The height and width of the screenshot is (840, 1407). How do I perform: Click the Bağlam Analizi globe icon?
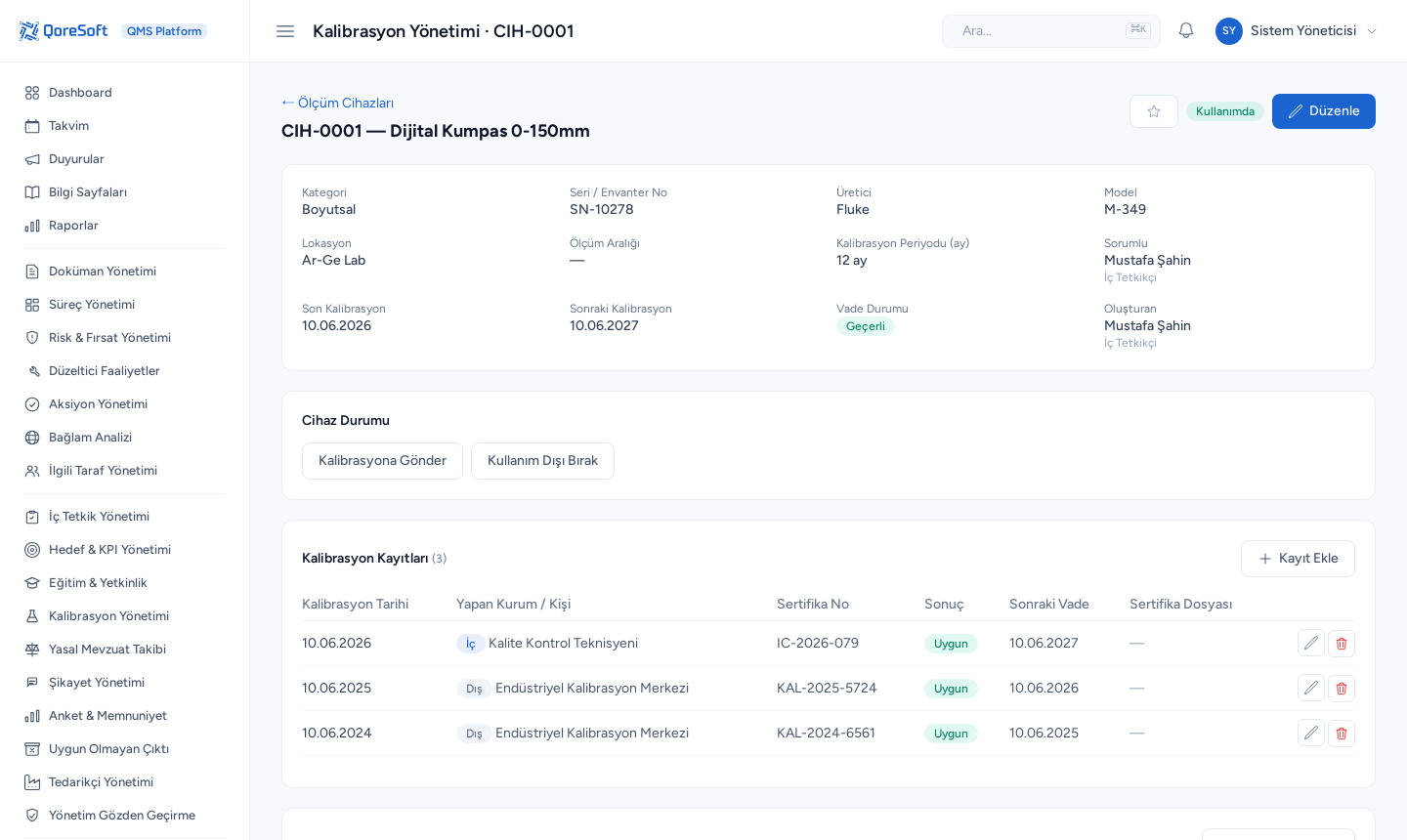pos(32,438)
